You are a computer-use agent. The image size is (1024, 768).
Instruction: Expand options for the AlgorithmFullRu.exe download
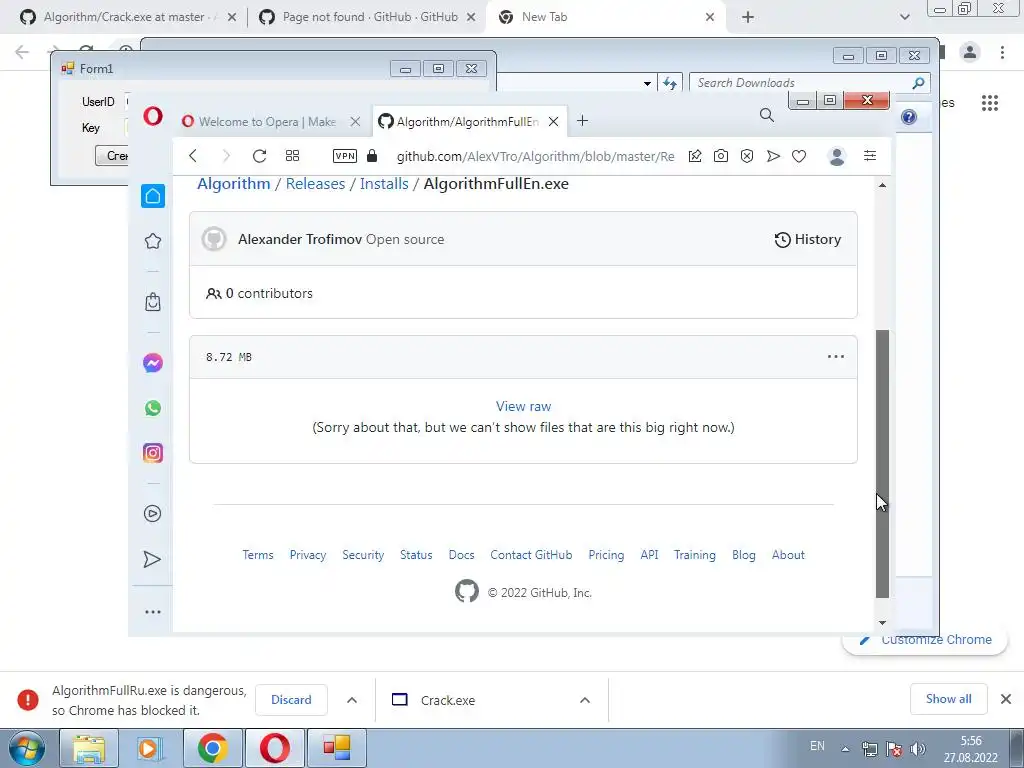[352, 700]
